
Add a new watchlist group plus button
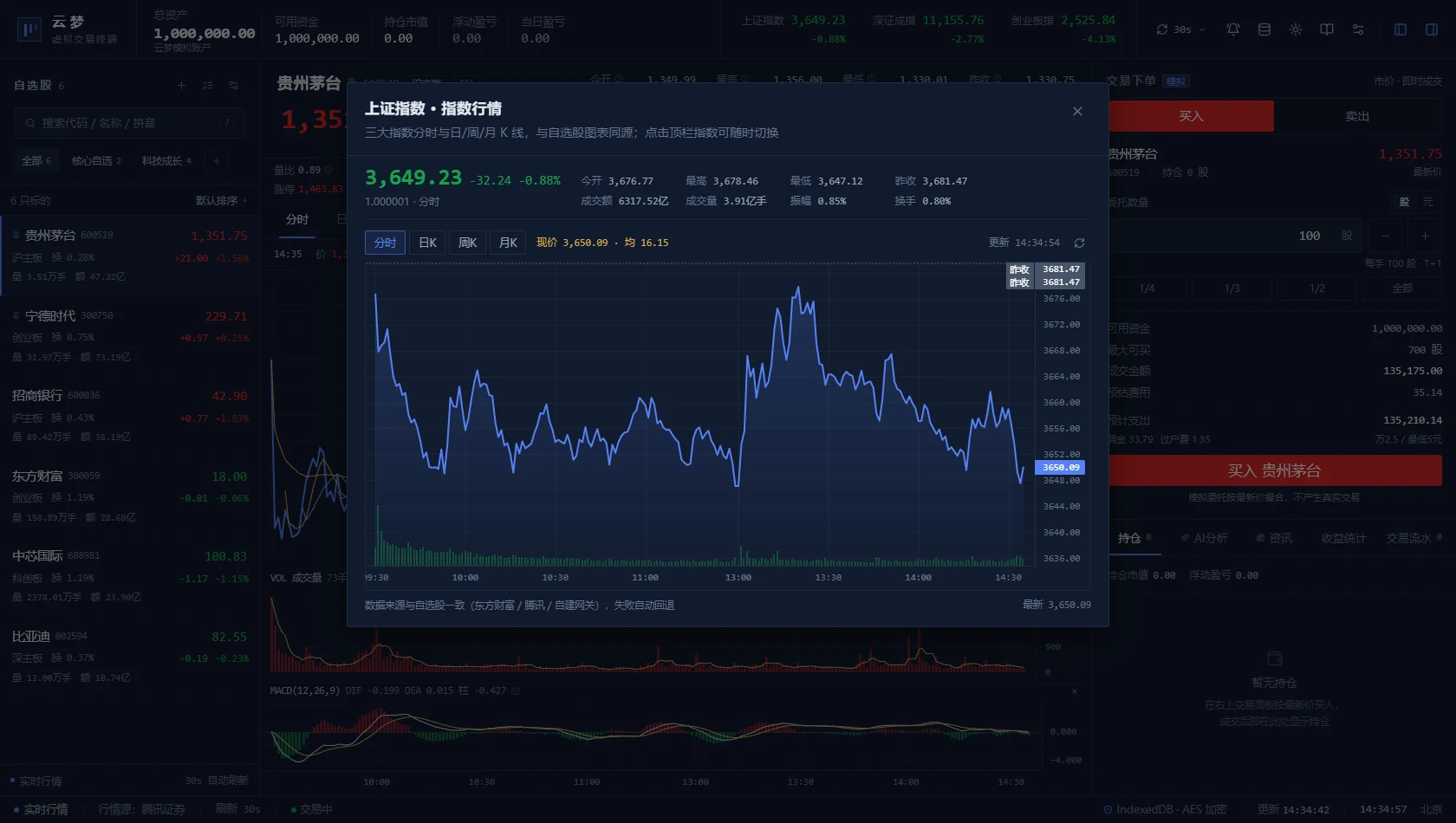[217, 161]
